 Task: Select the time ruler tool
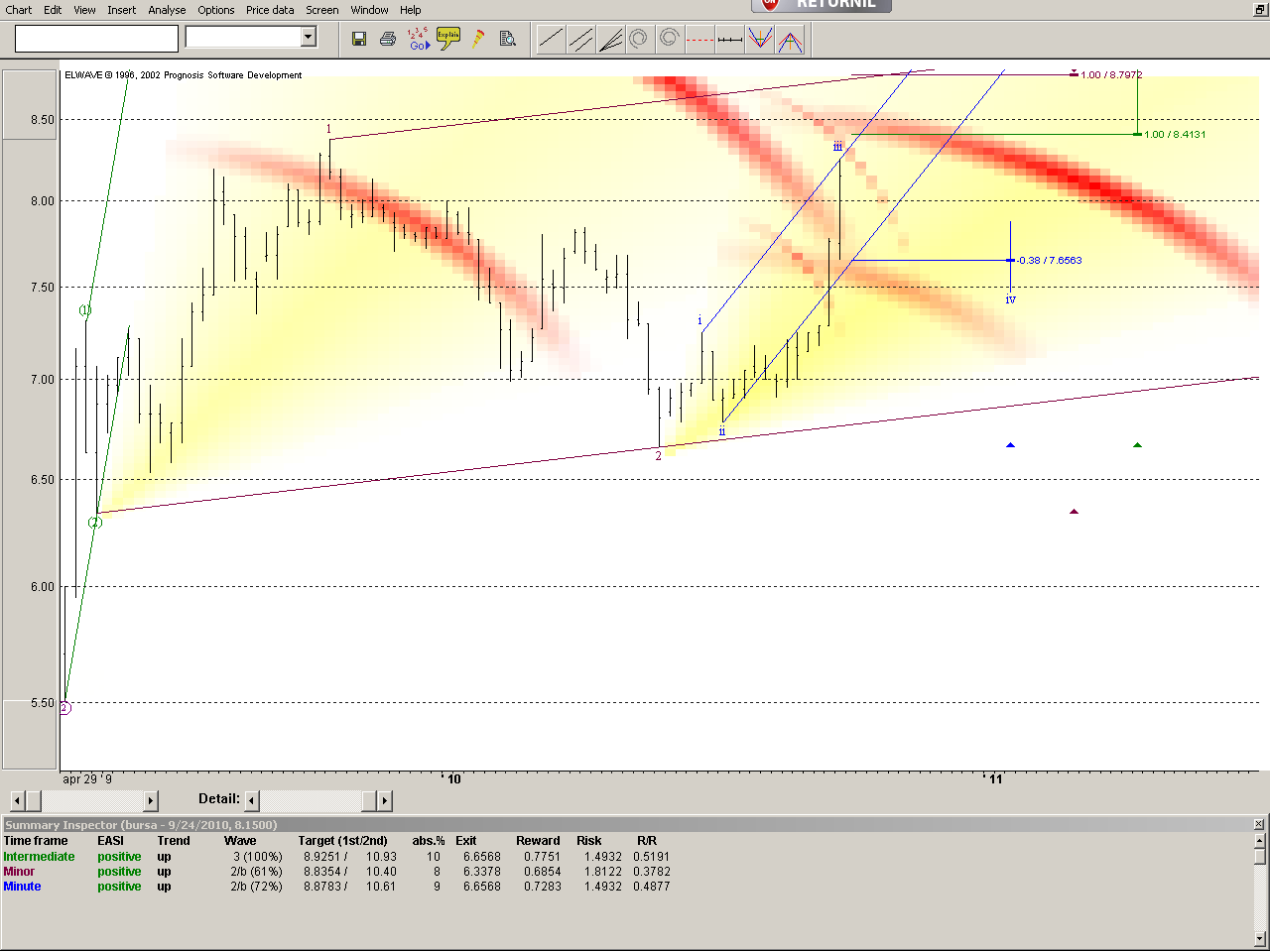729,39
